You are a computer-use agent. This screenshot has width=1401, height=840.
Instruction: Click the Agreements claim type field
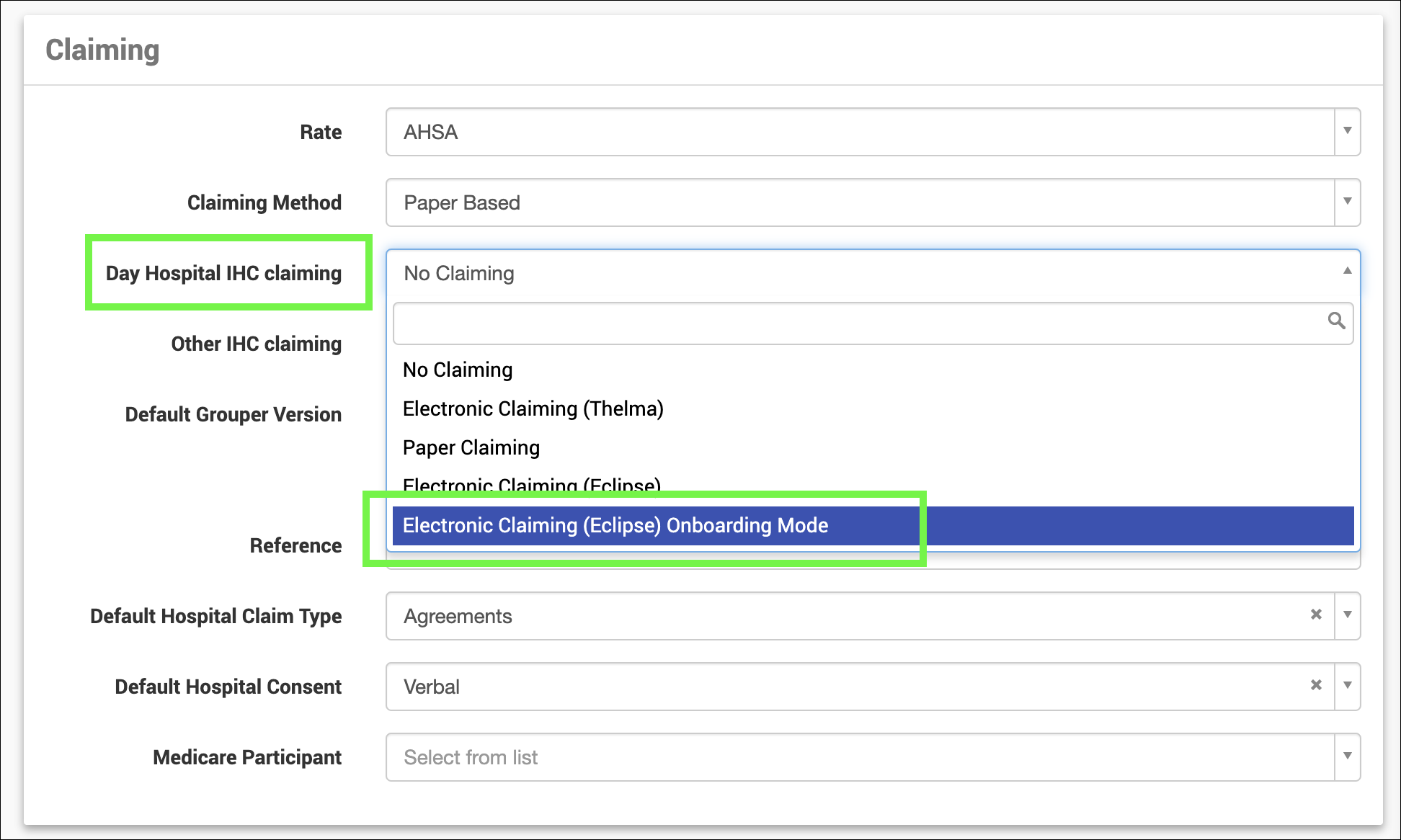(843, 616)
